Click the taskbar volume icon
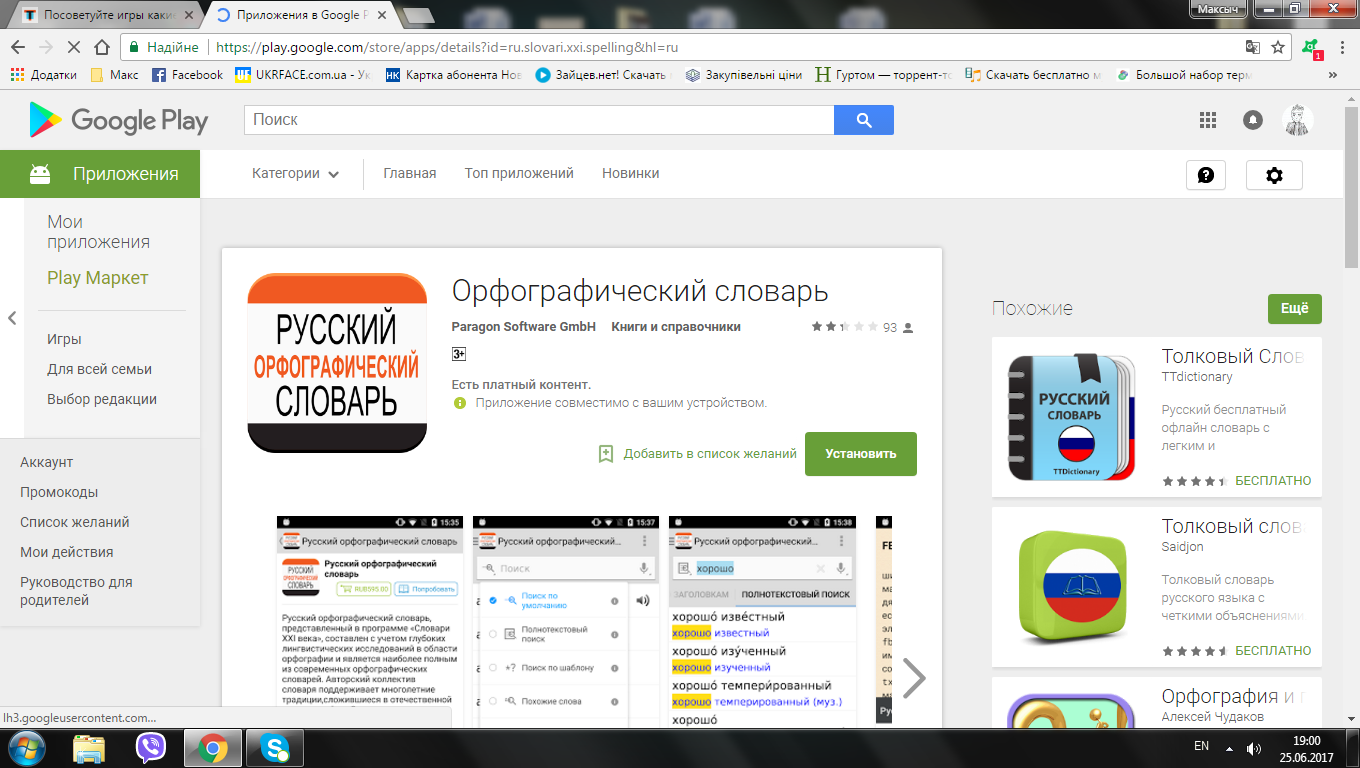Screen dimensions: 1360x768 click(1254, 748)
